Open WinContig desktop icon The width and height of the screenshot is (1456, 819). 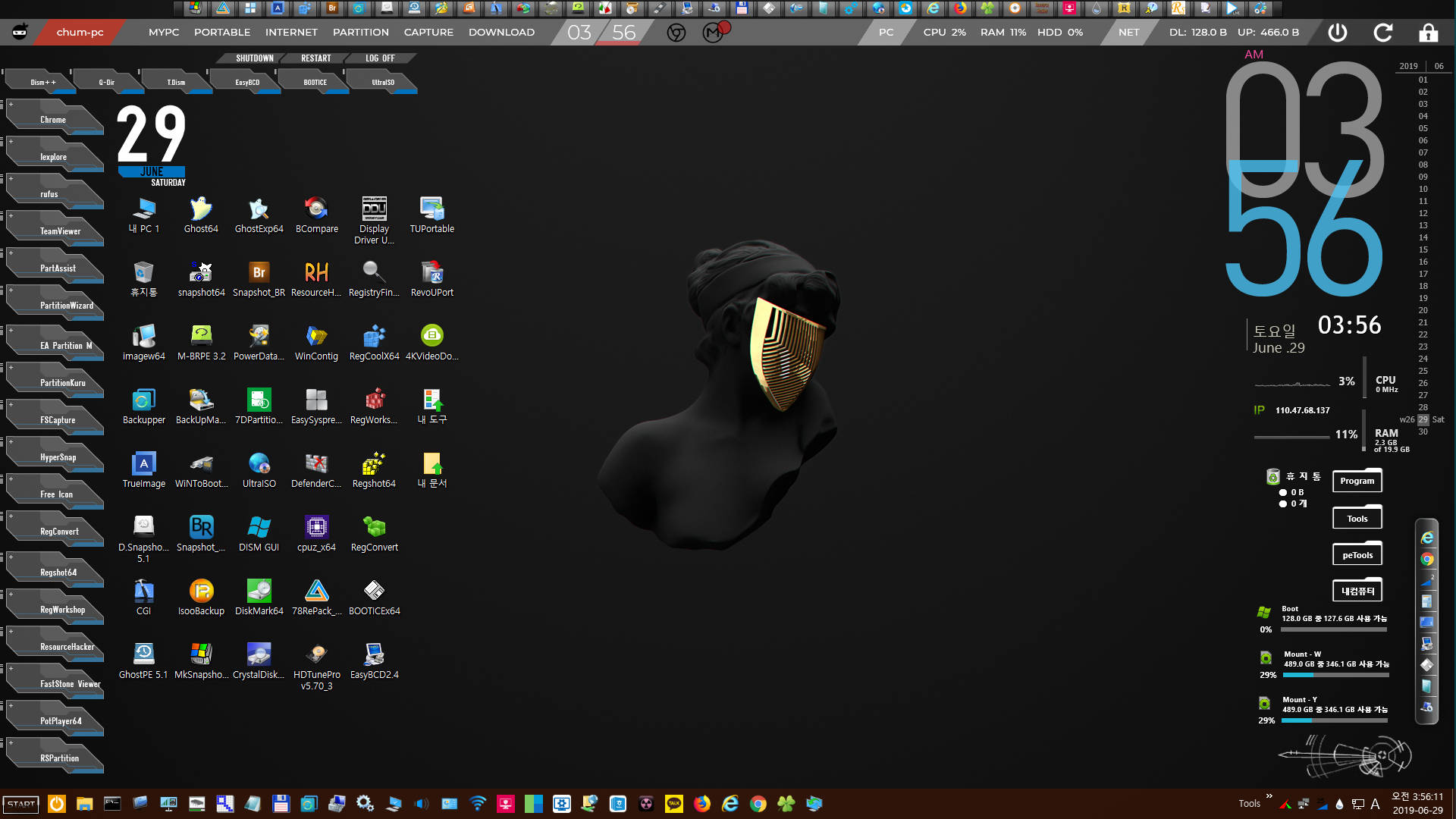click(316, 342)
